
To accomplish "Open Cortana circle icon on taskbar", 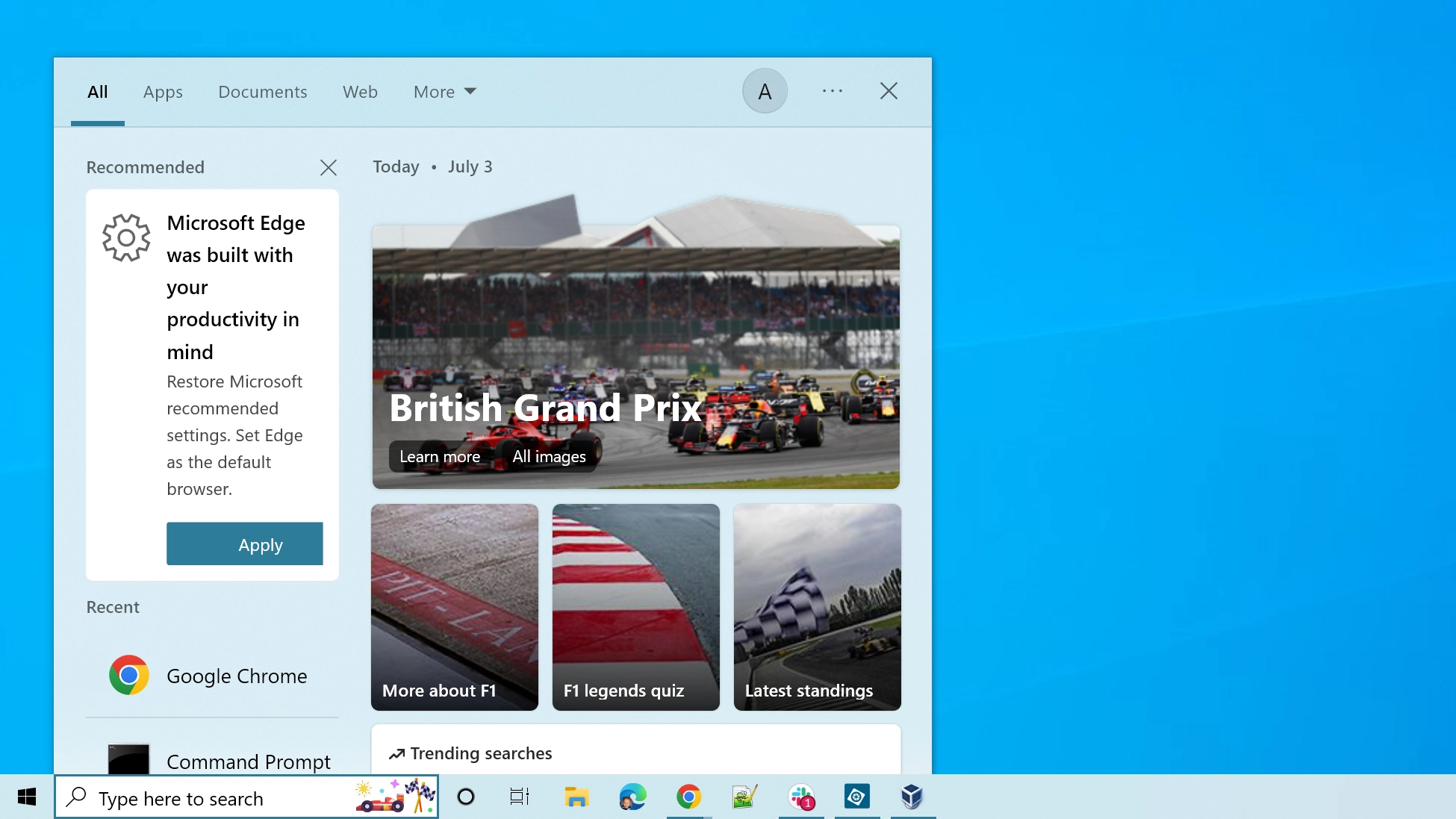I will 466,797.
